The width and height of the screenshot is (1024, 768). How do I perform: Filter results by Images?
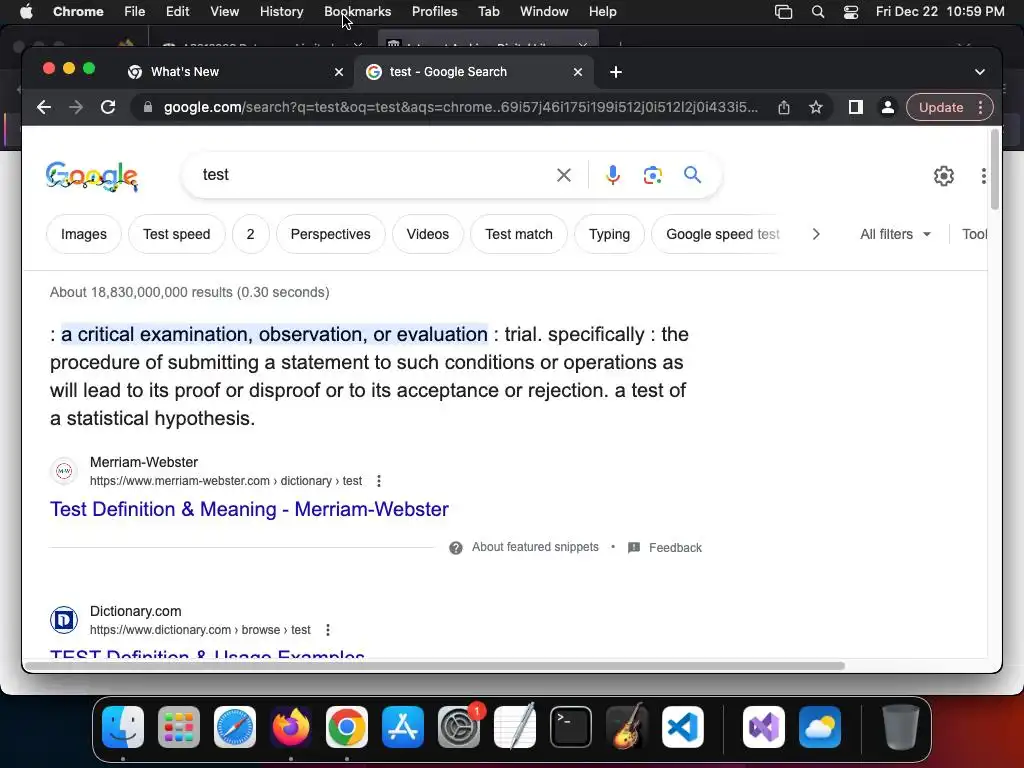pos(84,234)
